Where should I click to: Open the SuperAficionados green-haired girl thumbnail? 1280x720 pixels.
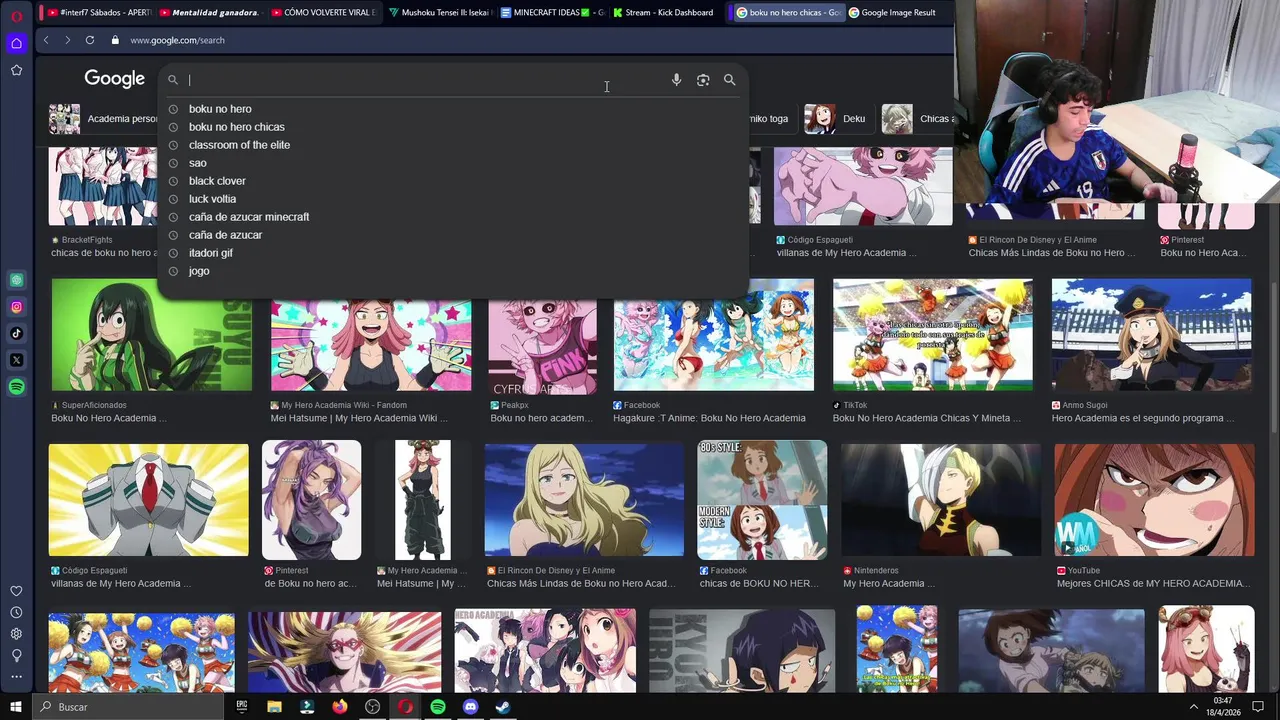(152, 335)
